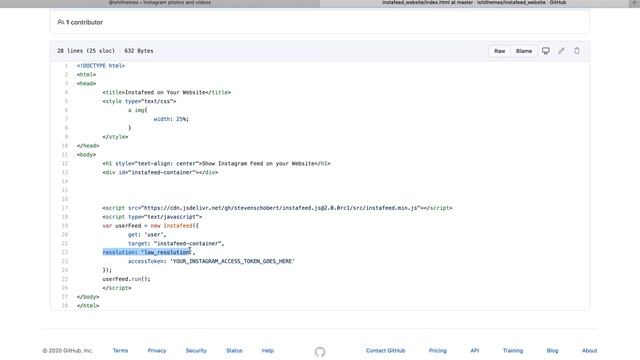Click the jsdelivr script src line

[277, 208]
